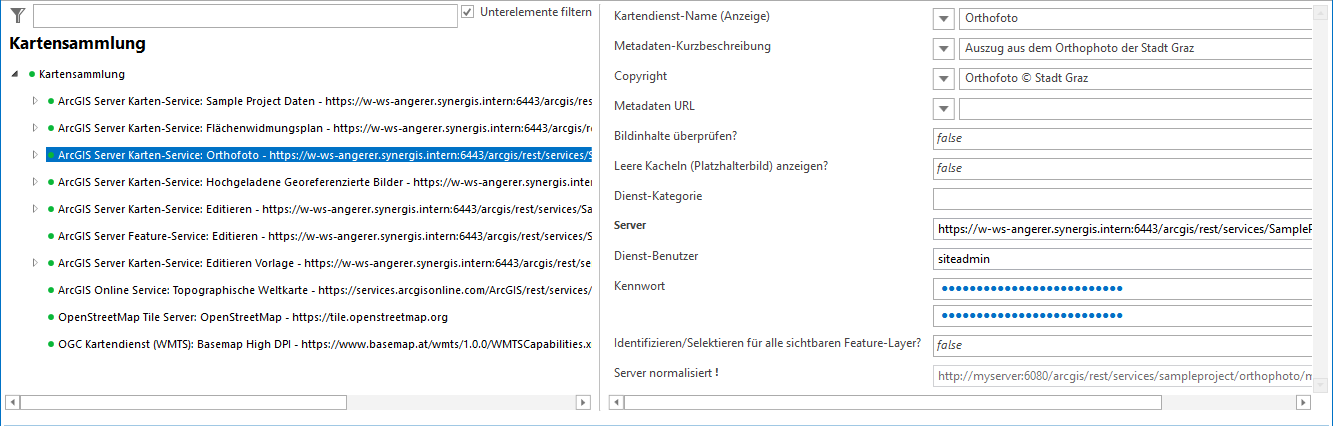Viewport: 1333px width, 426px height.
Task: Toggle the Unterelemente filtern checkbox
Action: (467, 12)
